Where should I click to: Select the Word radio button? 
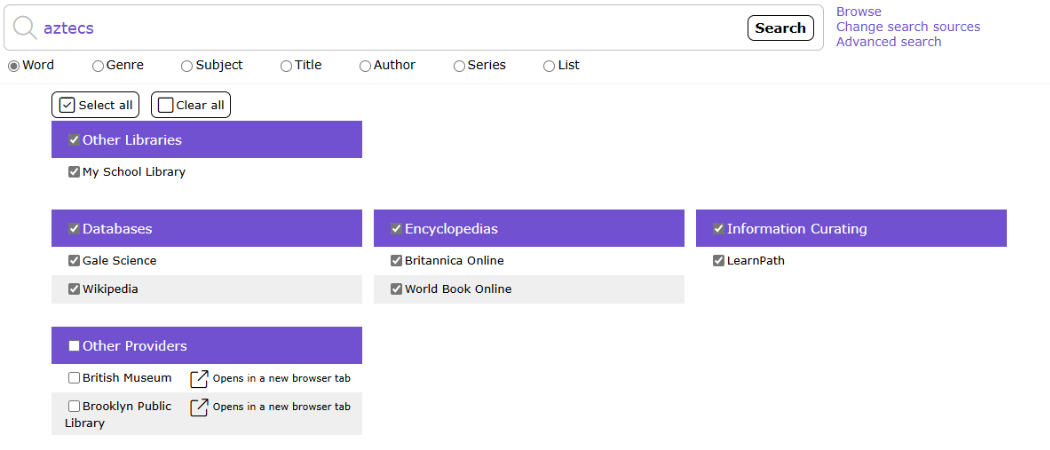coord(13,66)
